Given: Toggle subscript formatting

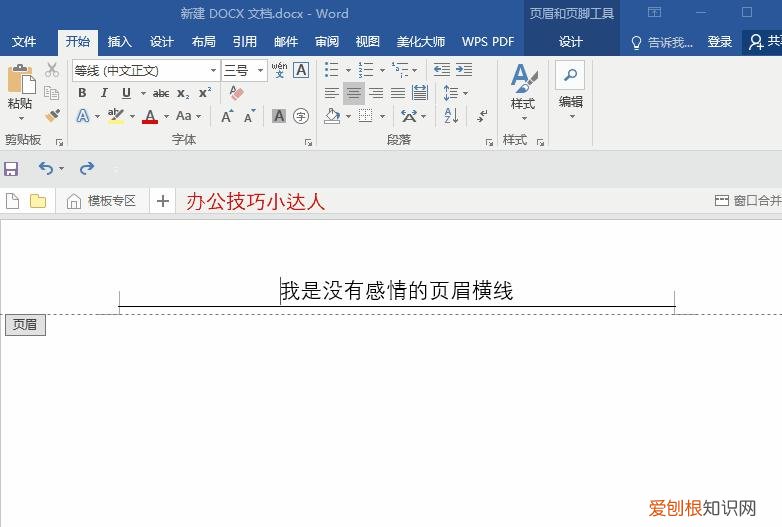Looking at the screenshot, I should tap(183, 93).
